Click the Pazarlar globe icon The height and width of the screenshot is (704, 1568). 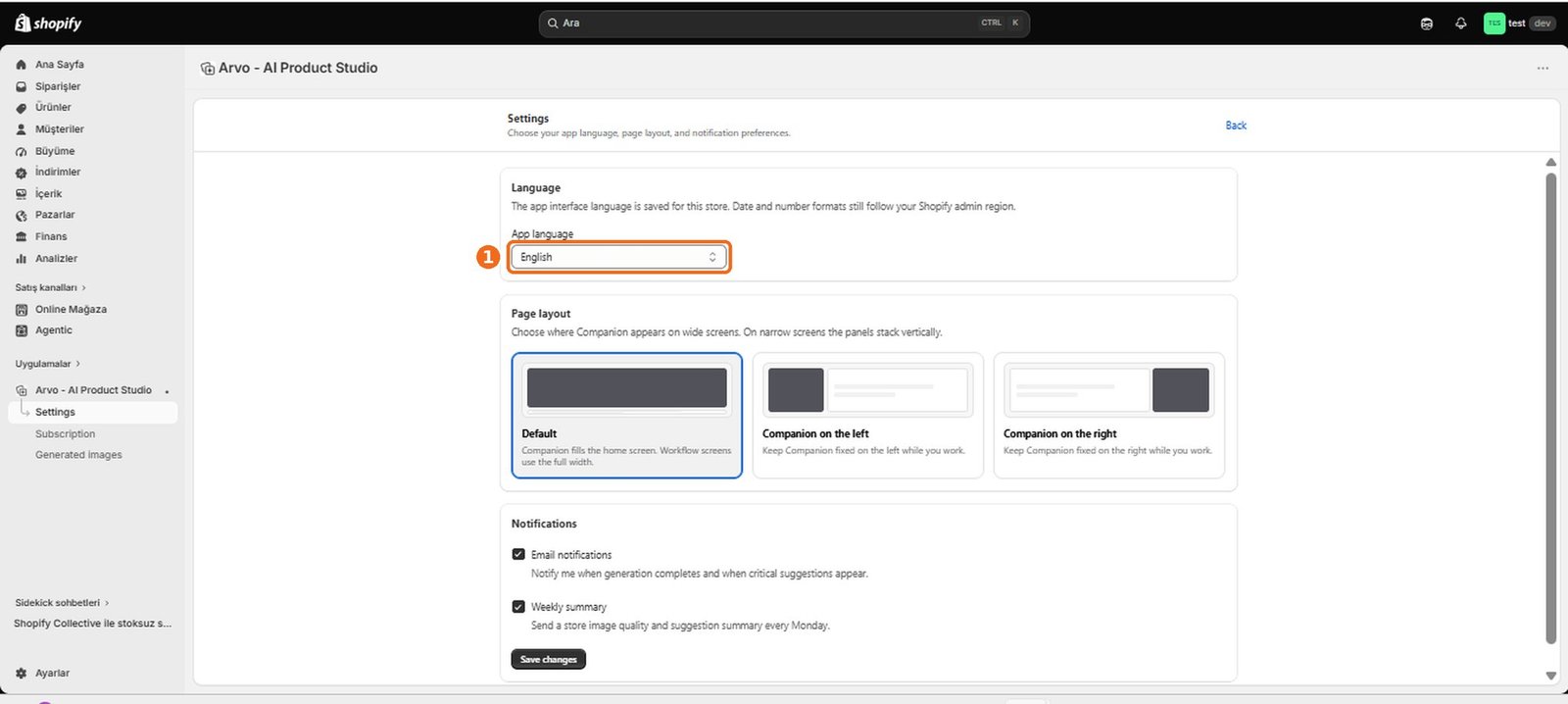tap(22, 216)
